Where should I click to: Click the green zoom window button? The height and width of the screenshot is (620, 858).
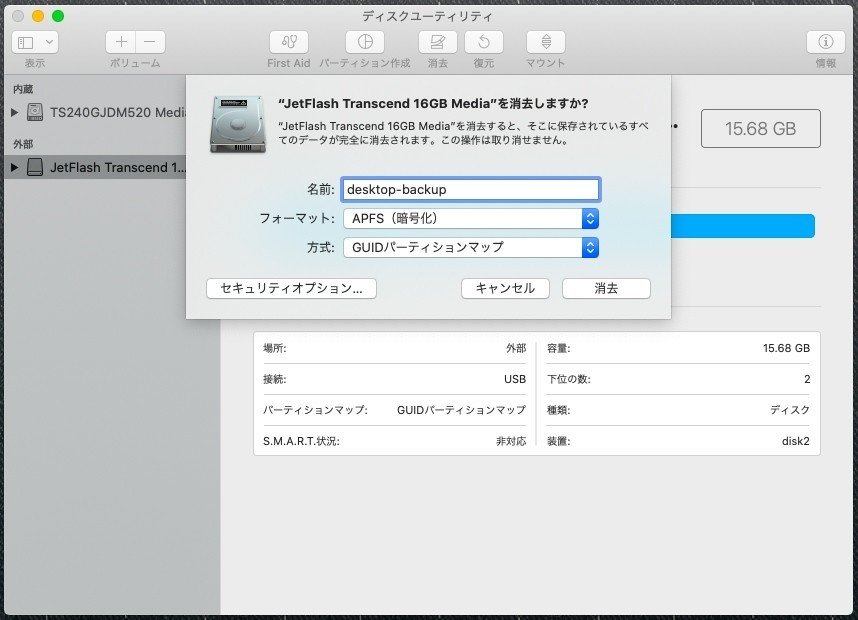click(x=58, y=16)
